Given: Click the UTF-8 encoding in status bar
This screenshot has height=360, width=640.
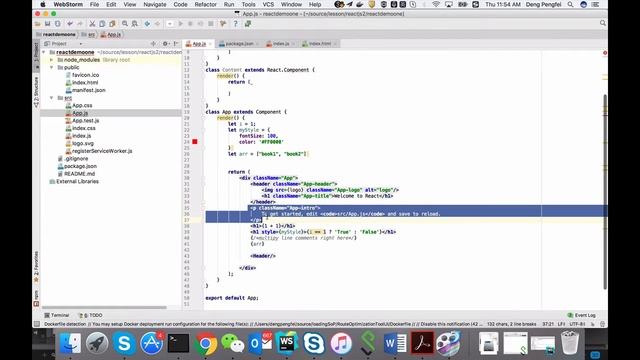Looking at the screenshot, I should (x=577, y=324).
